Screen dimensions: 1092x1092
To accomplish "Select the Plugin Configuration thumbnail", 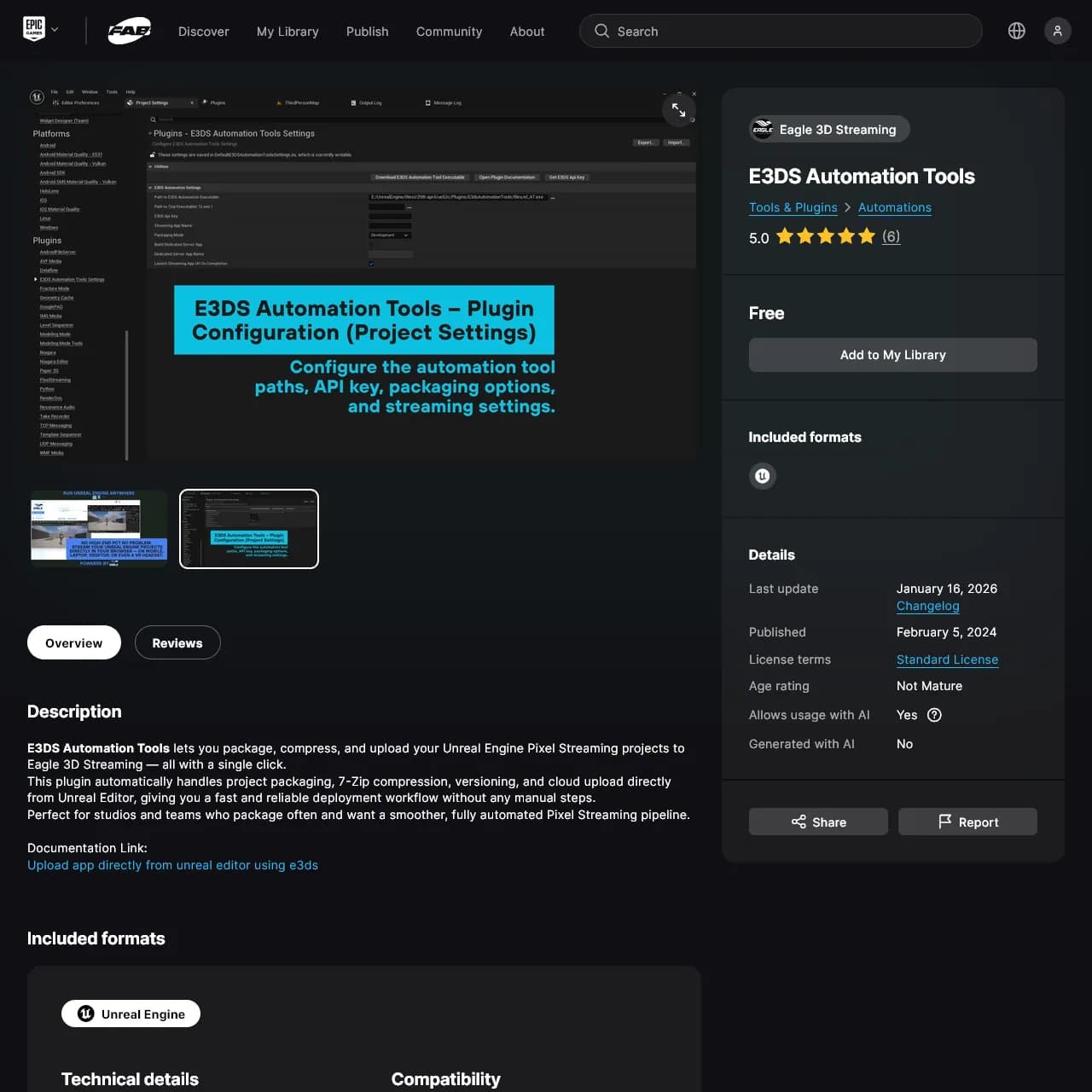I will pos(249,529).
